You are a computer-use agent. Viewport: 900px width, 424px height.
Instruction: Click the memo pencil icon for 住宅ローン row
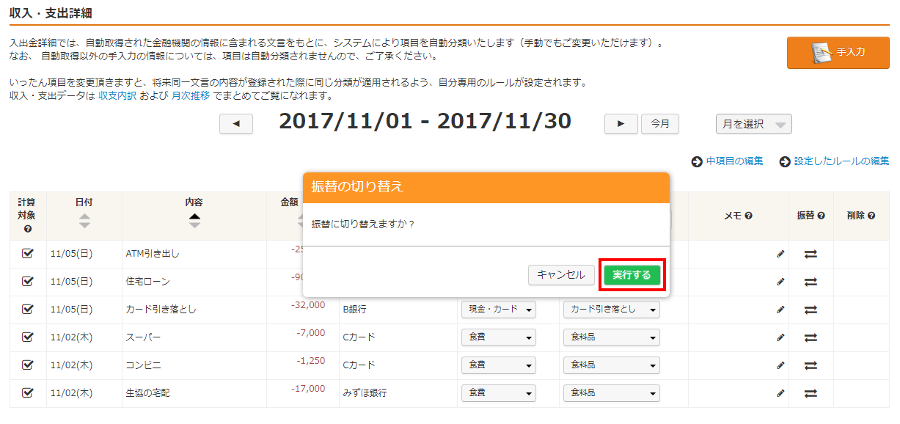(781, 282)
